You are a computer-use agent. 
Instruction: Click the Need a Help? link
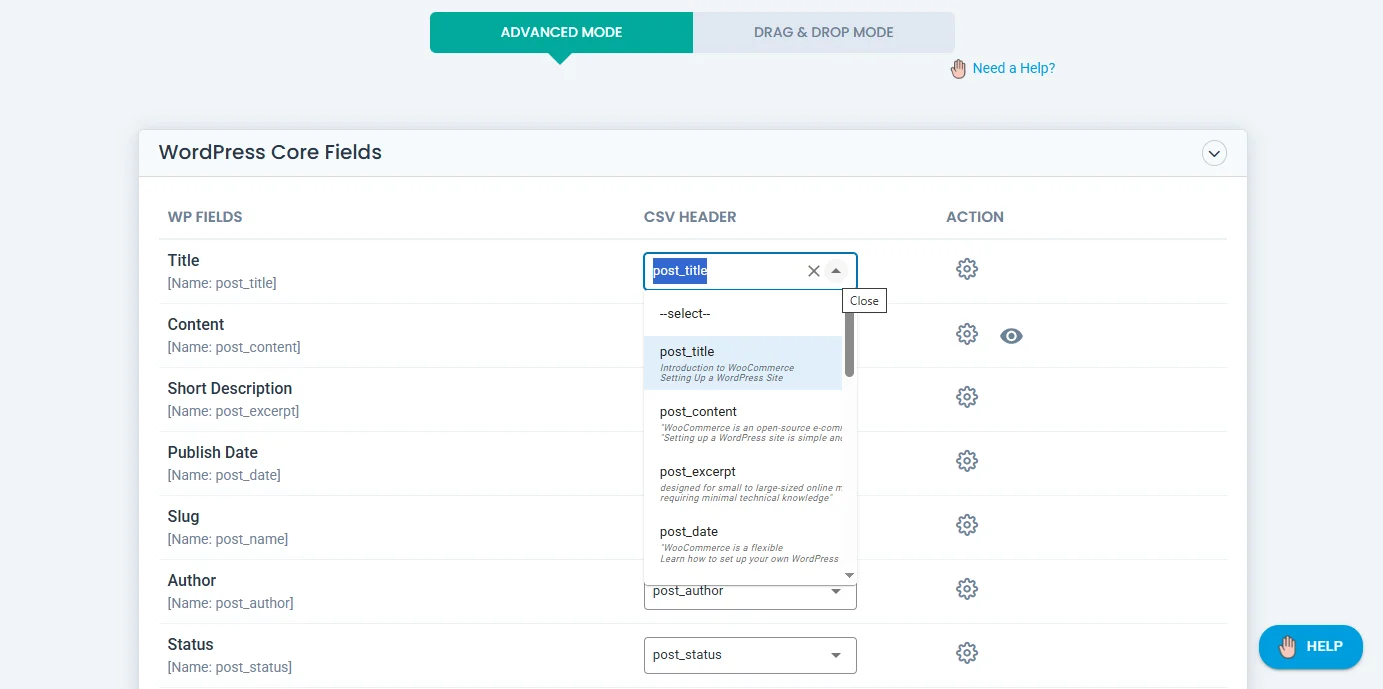(1013, 68)
